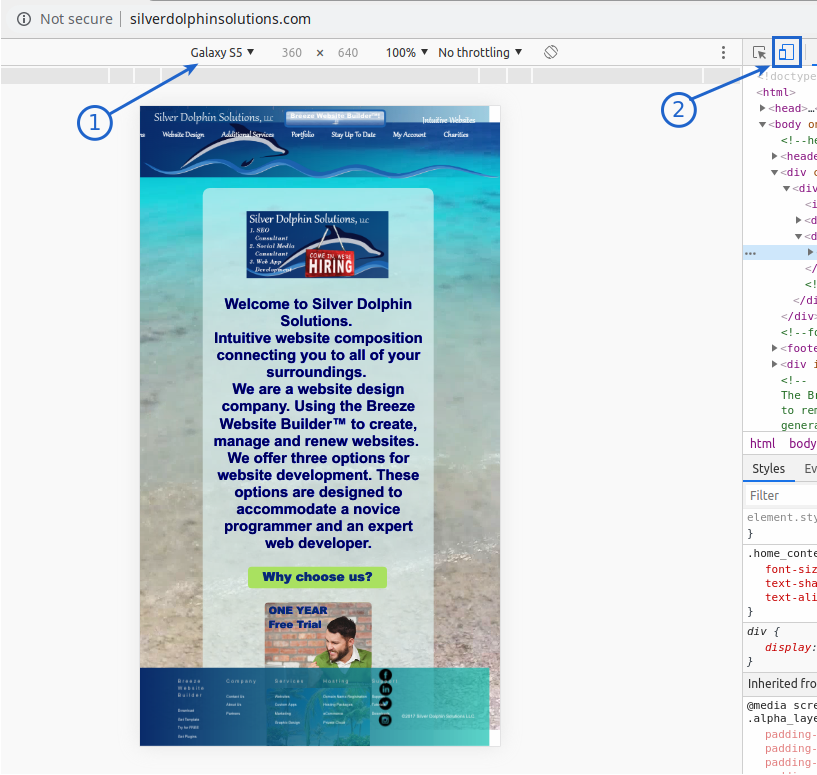Click the Get Plugins footer link
The image size is (817, 775).
[x=187, y=736]
